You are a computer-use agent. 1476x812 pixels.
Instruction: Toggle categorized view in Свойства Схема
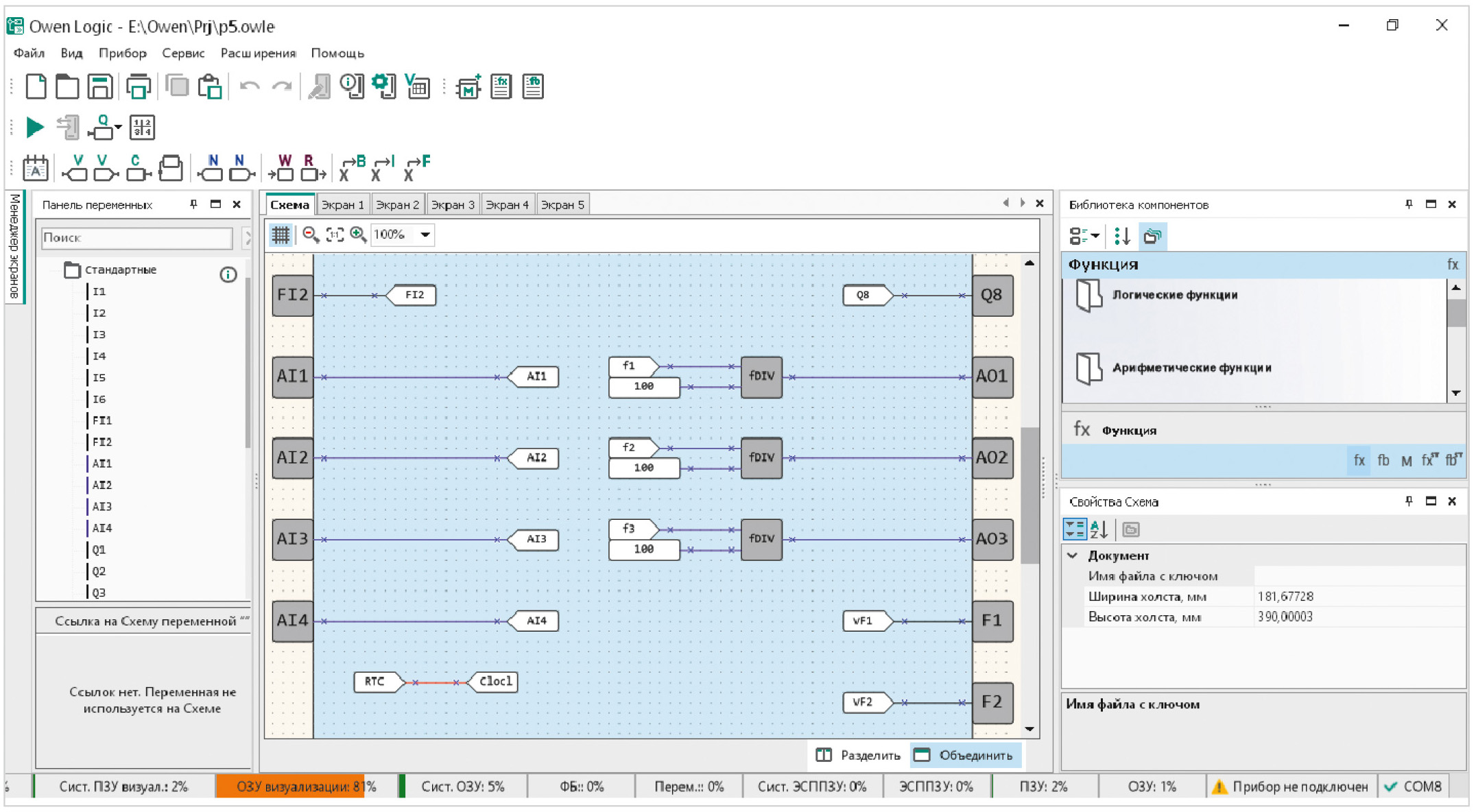1074,529
